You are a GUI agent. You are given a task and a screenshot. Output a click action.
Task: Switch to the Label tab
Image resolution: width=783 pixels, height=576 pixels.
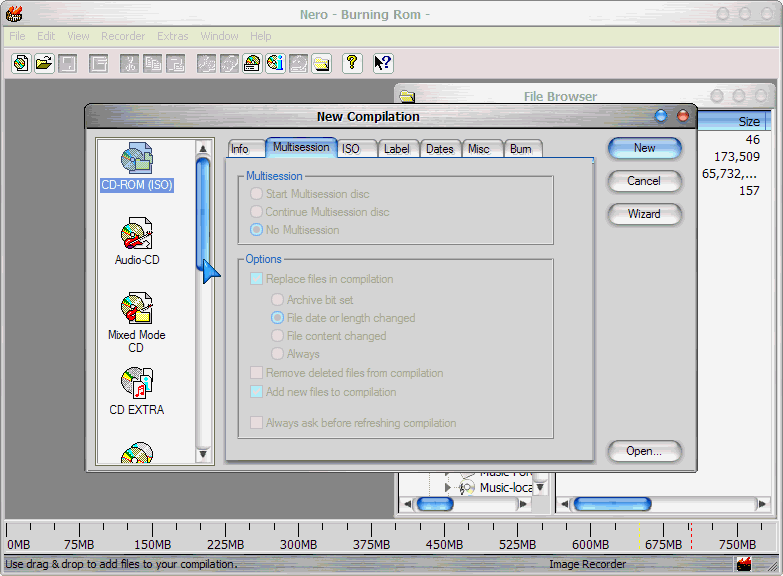click(398, 149)
